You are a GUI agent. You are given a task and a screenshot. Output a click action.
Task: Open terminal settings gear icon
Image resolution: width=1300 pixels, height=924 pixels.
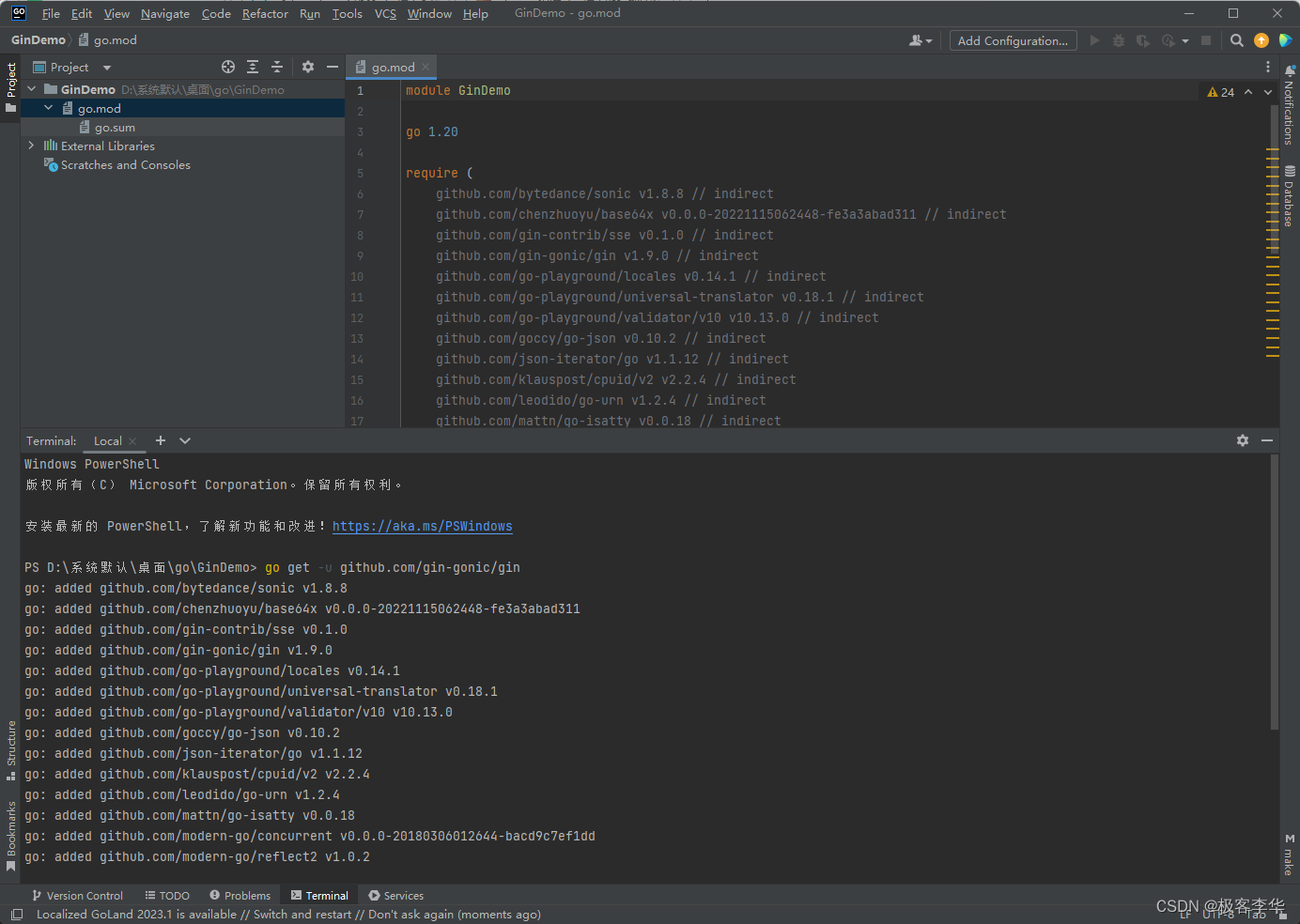[1243, 440]
